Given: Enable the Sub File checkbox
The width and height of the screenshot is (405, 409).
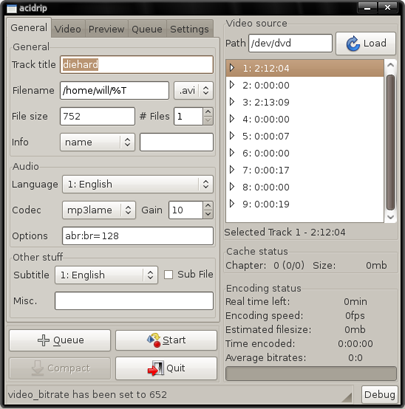Looking at the screenshot, I should click(169, 275).
